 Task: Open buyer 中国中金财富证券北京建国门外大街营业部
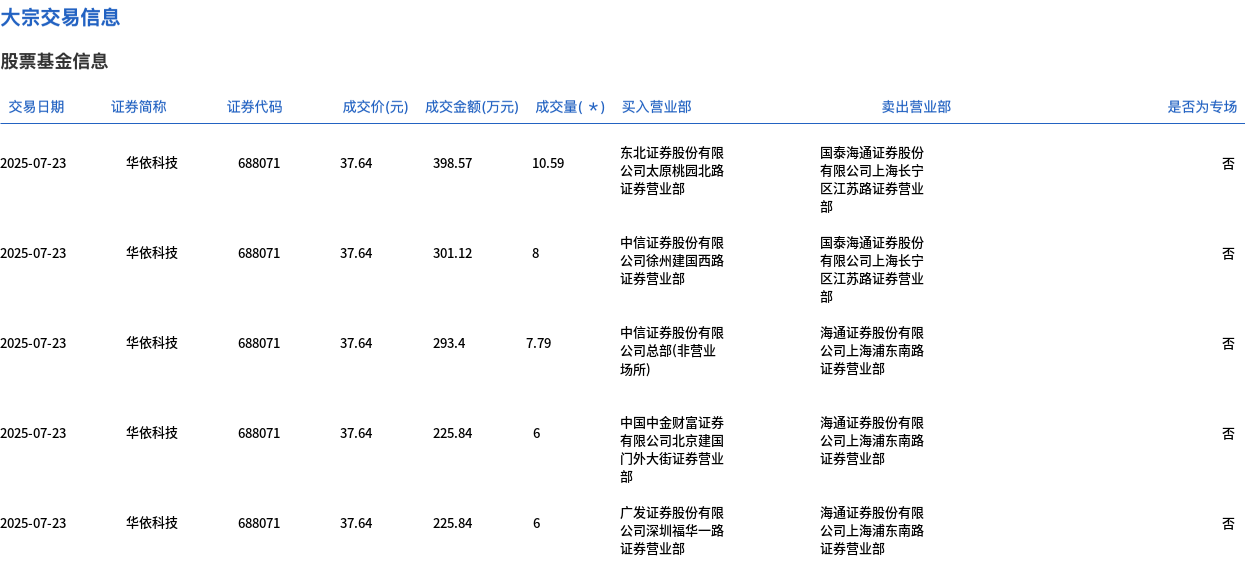(672, 450)
